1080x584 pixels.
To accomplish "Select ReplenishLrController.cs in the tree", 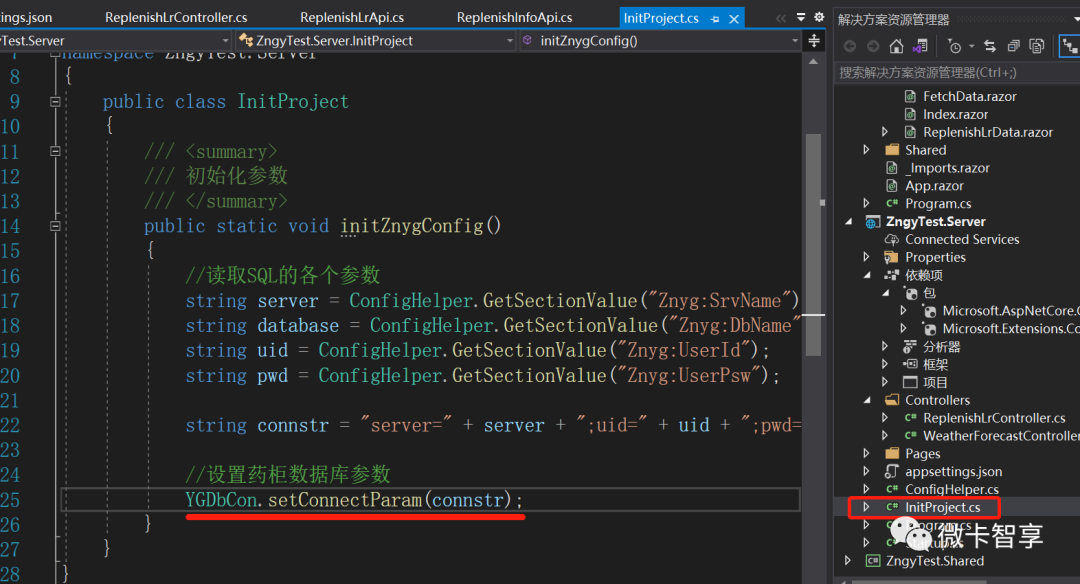I will coord(994,418).
